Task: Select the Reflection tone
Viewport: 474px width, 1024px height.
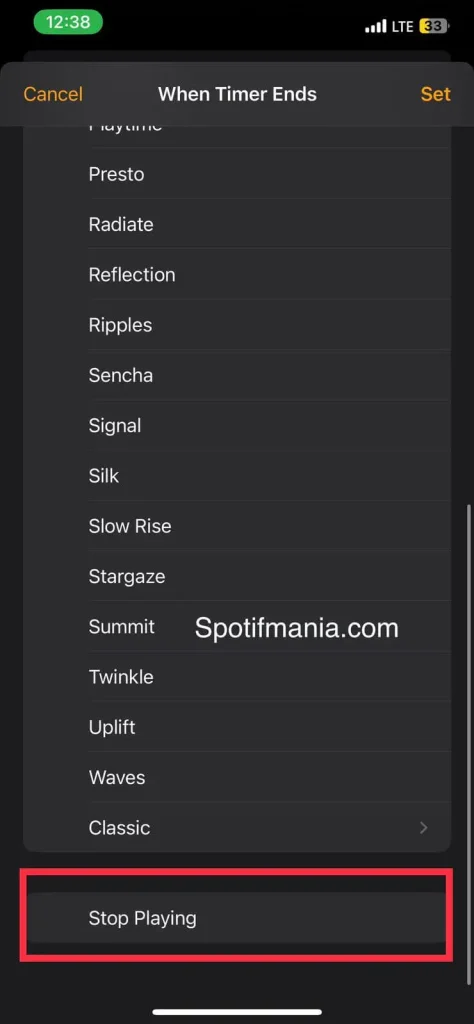Action: (237, 275)
